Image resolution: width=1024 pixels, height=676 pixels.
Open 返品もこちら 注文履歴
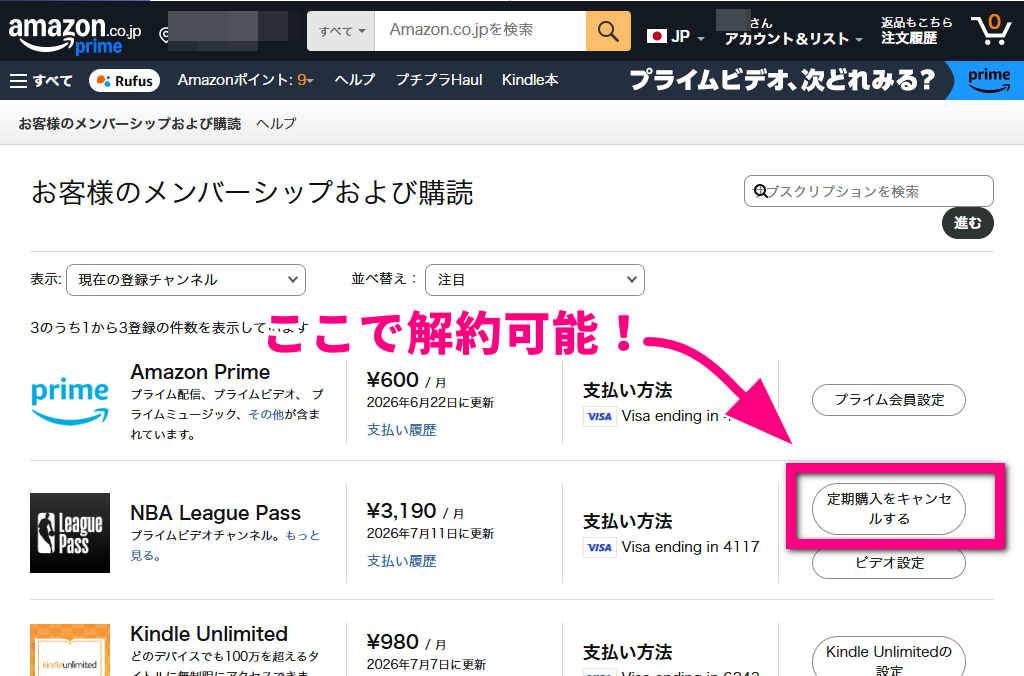(x=916, y=31)
